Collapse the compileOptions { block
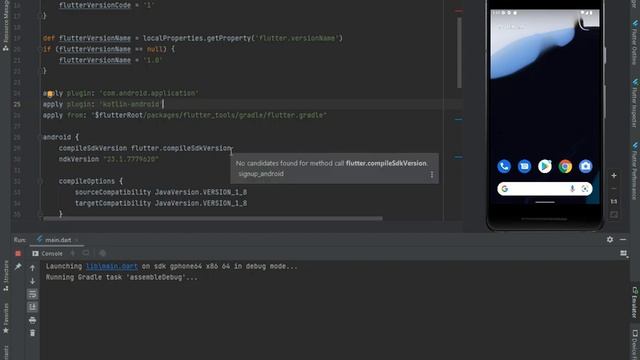This screenshot has height=360, width=640. click(x=40, y=181)
